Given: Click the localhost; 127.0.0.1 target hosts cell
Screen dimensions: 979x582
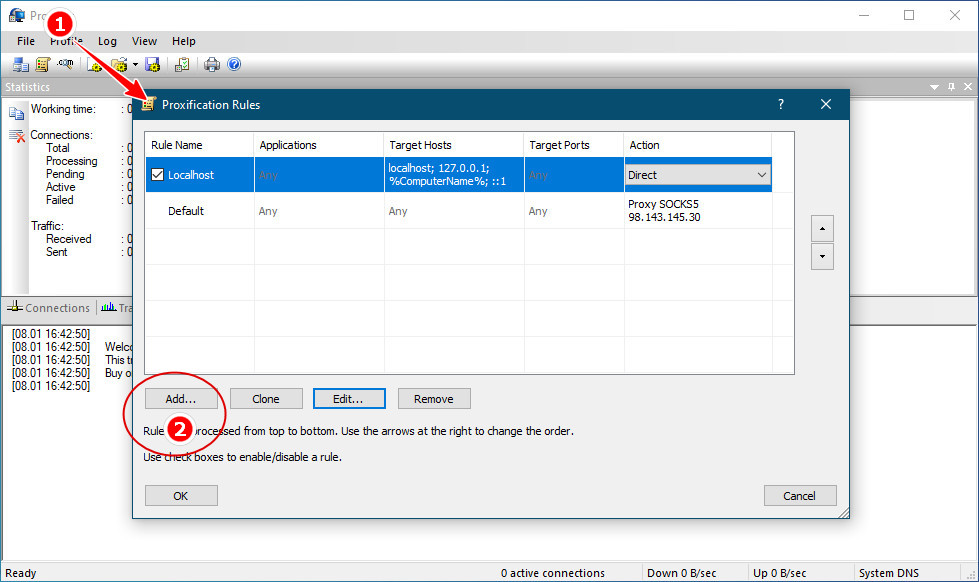Looking at the screenshot, I should point(454,175).
